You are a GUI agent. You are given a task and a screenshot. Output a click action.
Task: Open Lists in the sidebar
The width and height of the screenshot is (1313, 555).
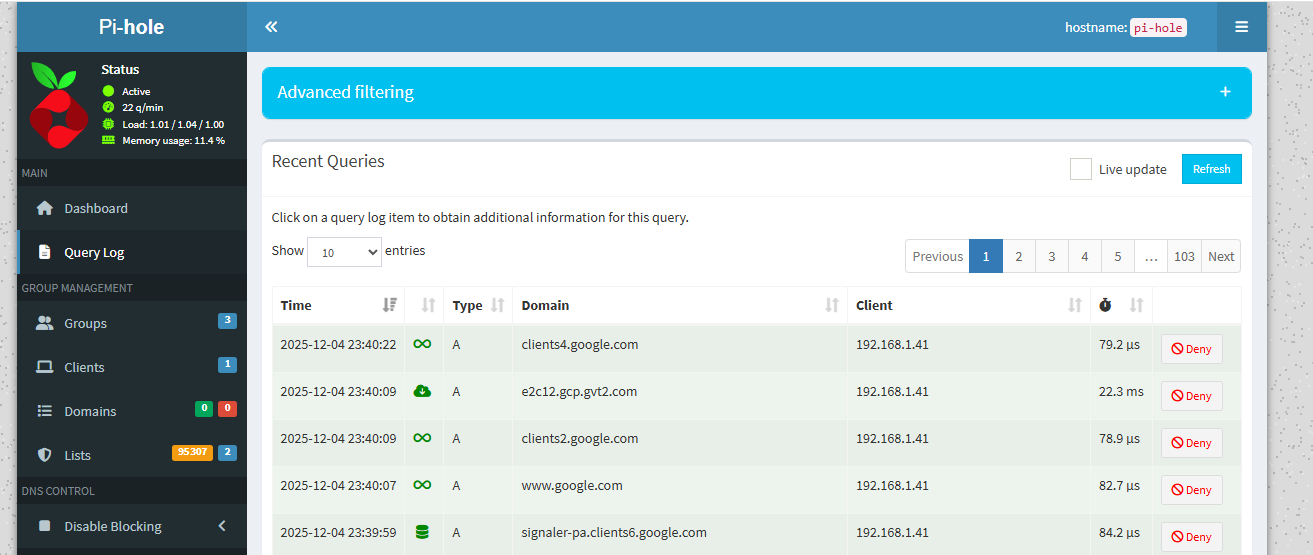132,455
